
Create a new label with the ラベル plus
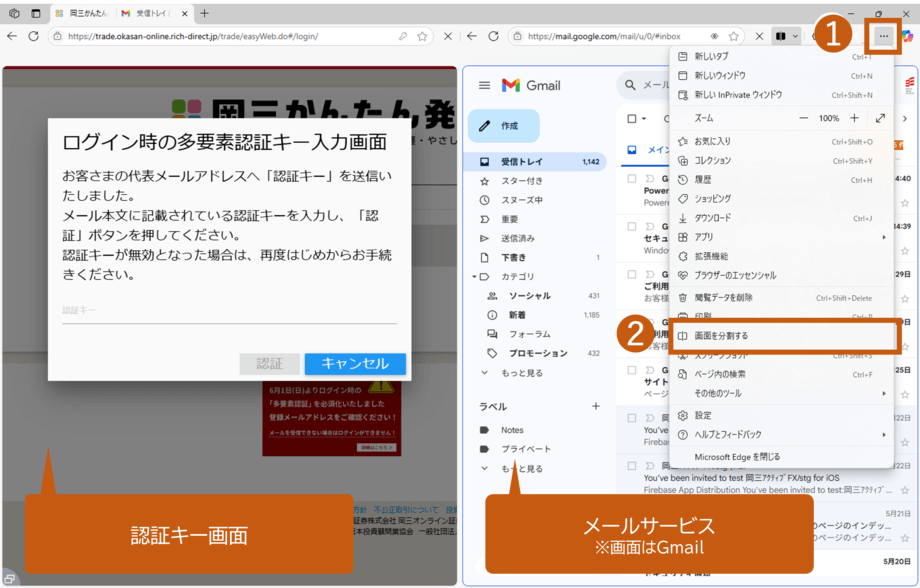[x=596, y=407]
